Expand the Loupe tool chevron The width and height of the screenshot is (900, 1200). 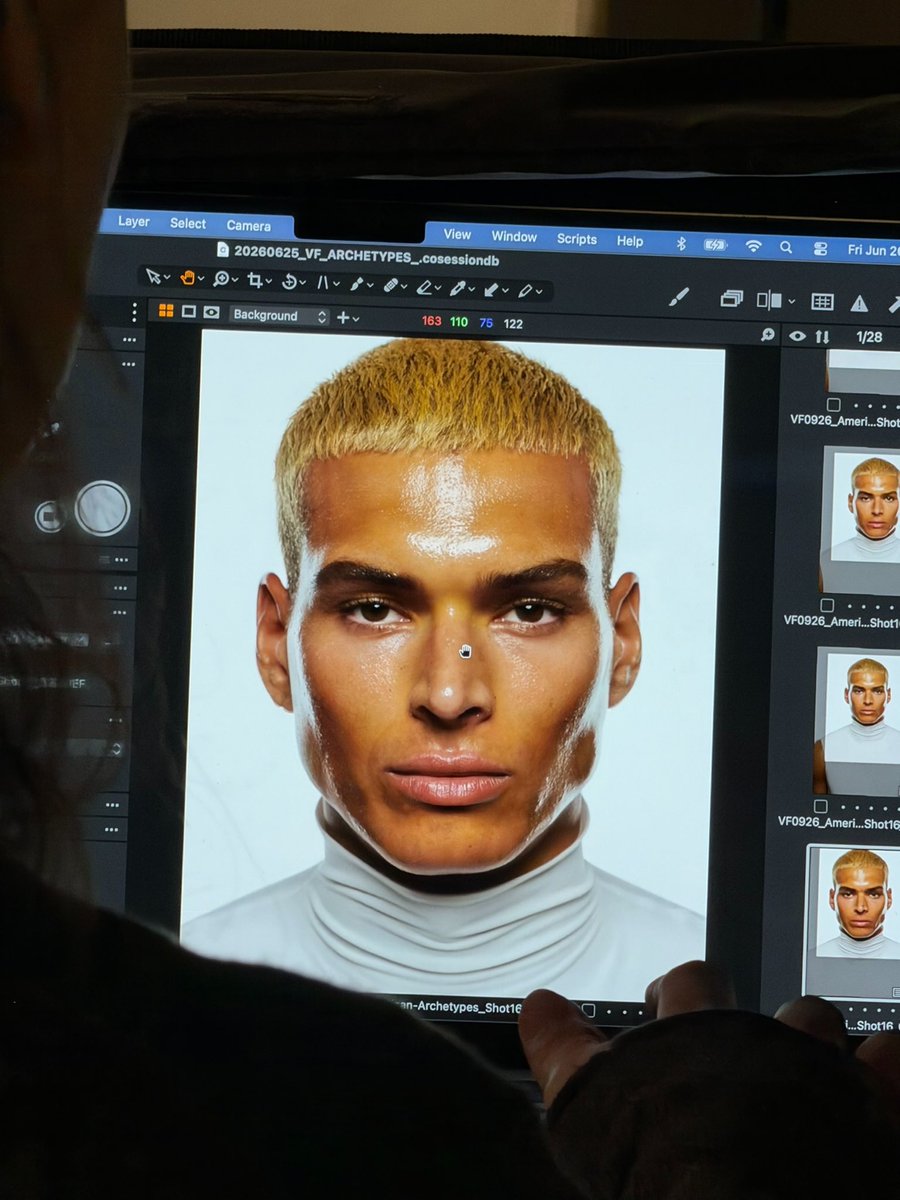pyautogui.click(x=235, y=281)
